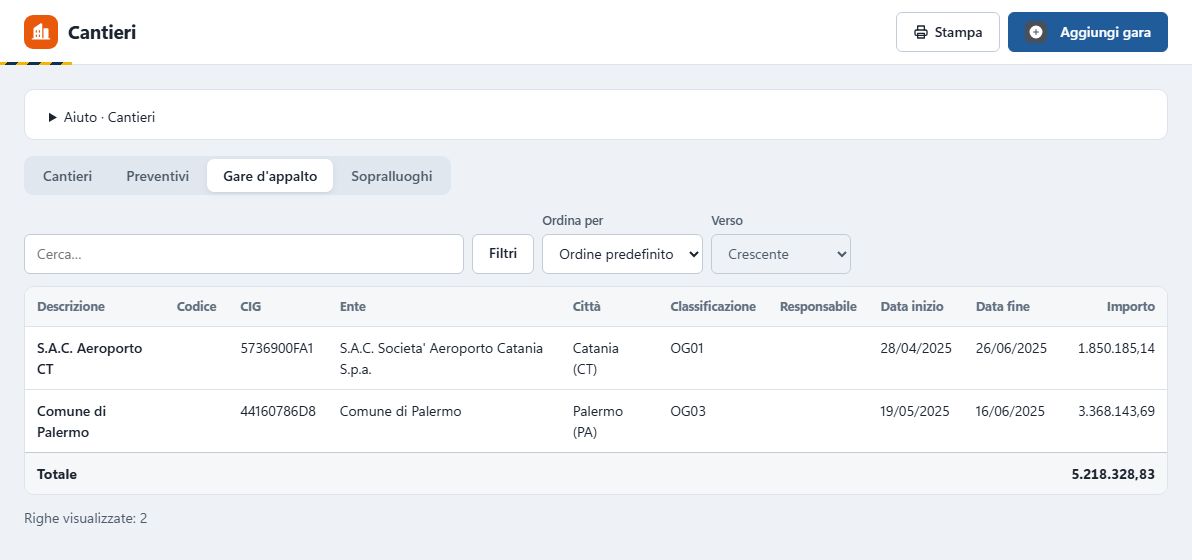This screenshot has height=560, width=1192.
Task: Click the Cantieri page title
Action: 102,33
